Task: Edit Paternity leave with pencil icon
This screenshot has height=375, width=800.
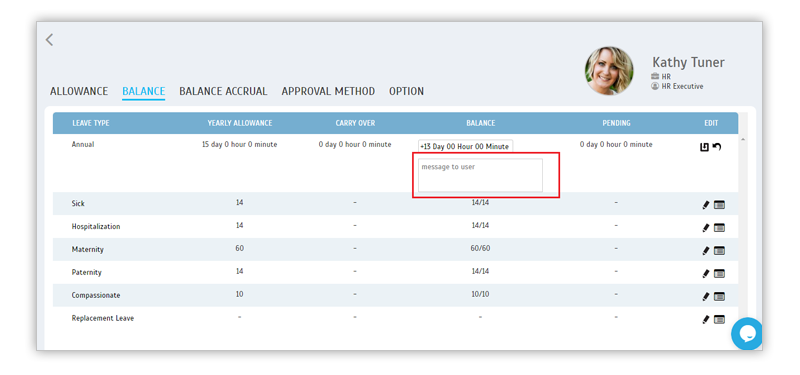Action: pos(706,273)
